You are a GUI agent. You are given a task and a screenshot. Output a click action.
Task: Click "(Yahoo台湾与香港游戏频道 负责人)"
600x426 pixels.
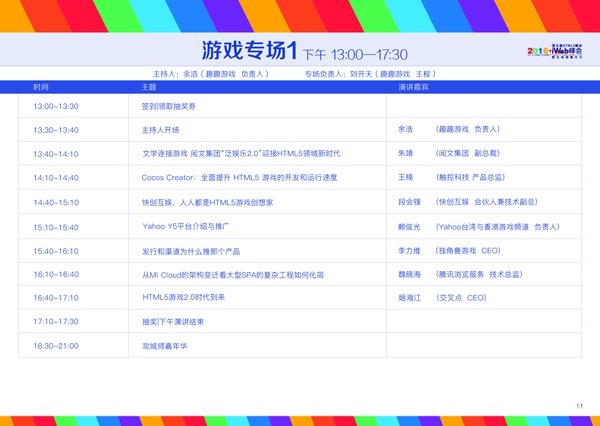coord(497,227)
